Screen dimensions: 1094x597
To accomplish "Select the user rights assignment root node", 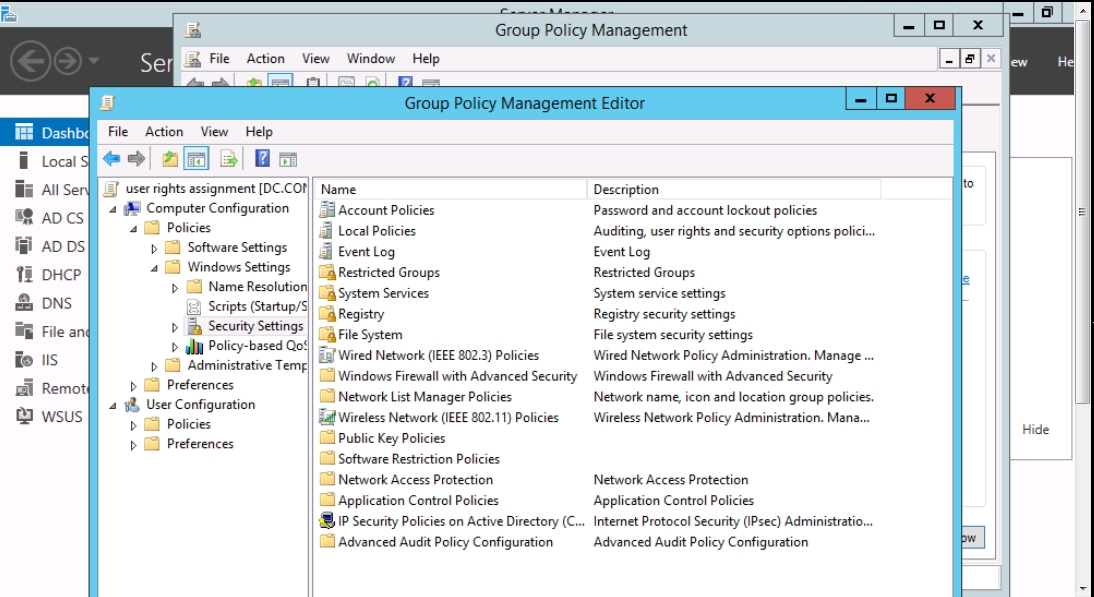I will click(216, 188).
